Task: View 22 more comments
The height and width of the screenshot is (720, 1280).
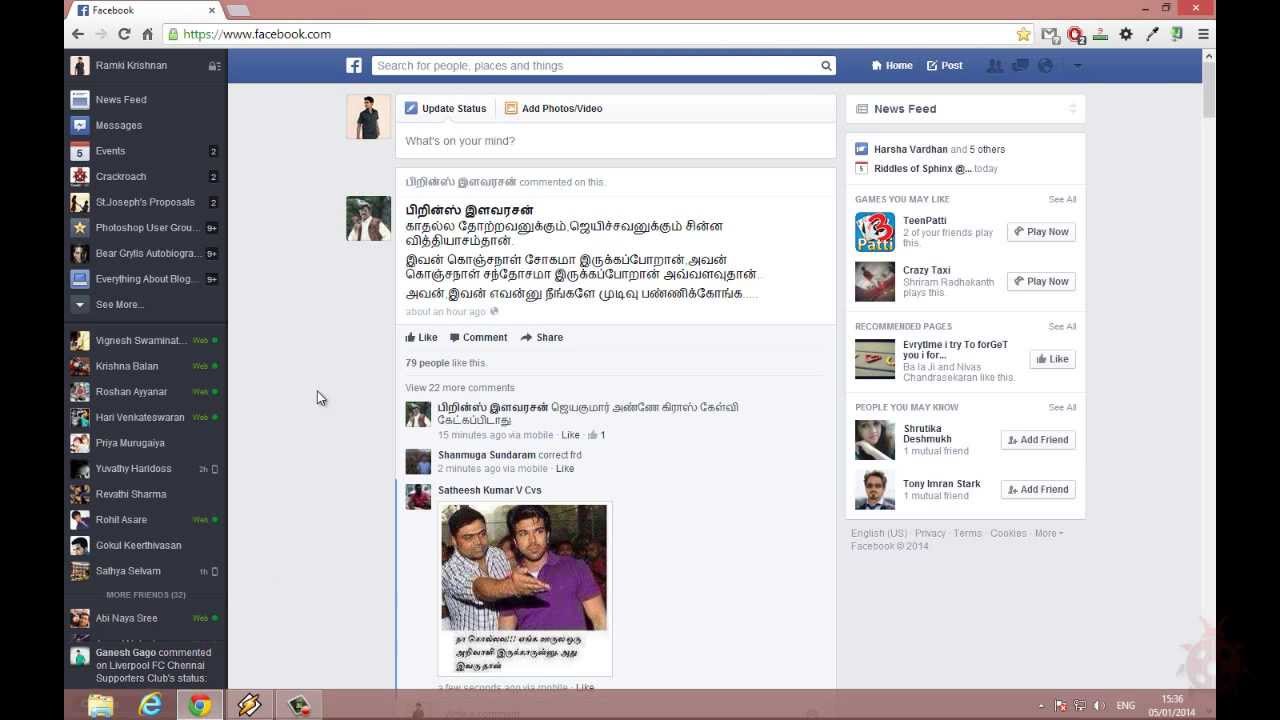Action: click(460, 388)
